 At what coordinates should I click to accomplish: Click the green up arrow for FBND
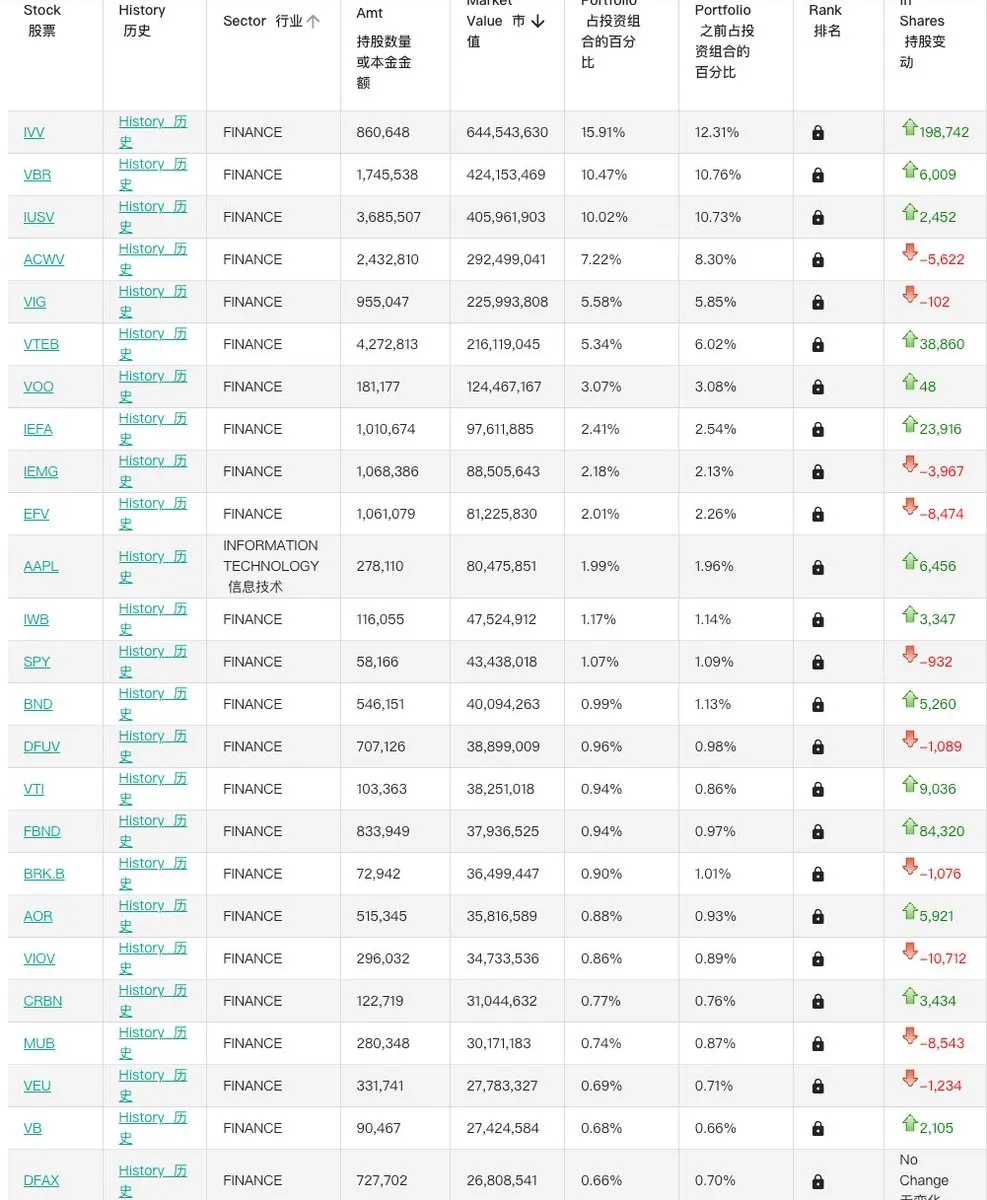point(909,826)
